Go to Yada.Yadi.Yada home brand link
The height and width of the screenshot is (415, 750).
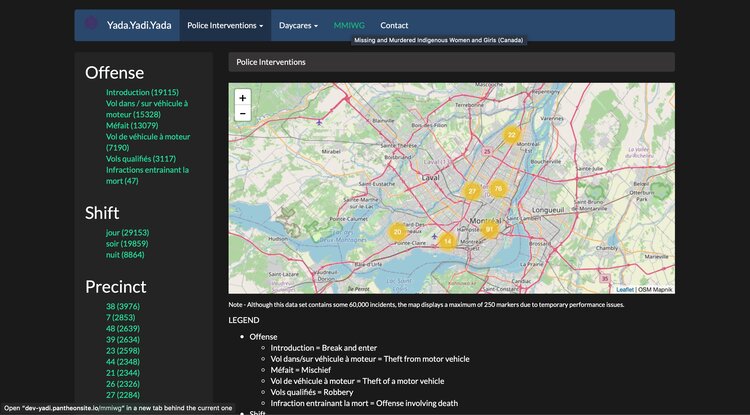coord(139,25)
